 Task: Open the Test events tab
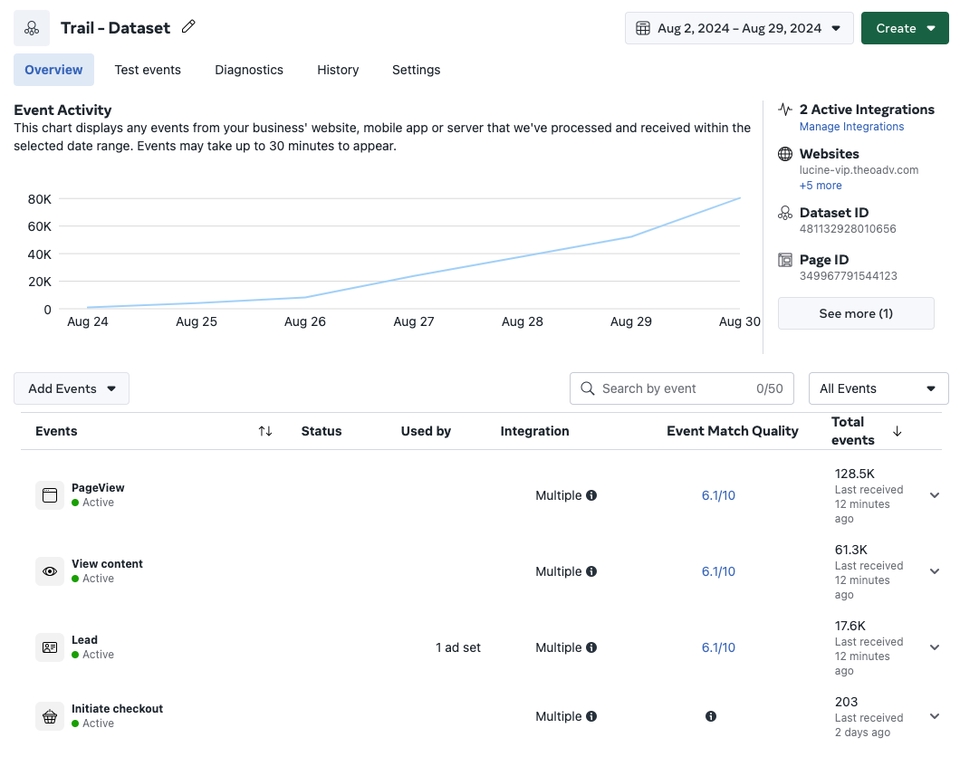(x=148, y=70)
